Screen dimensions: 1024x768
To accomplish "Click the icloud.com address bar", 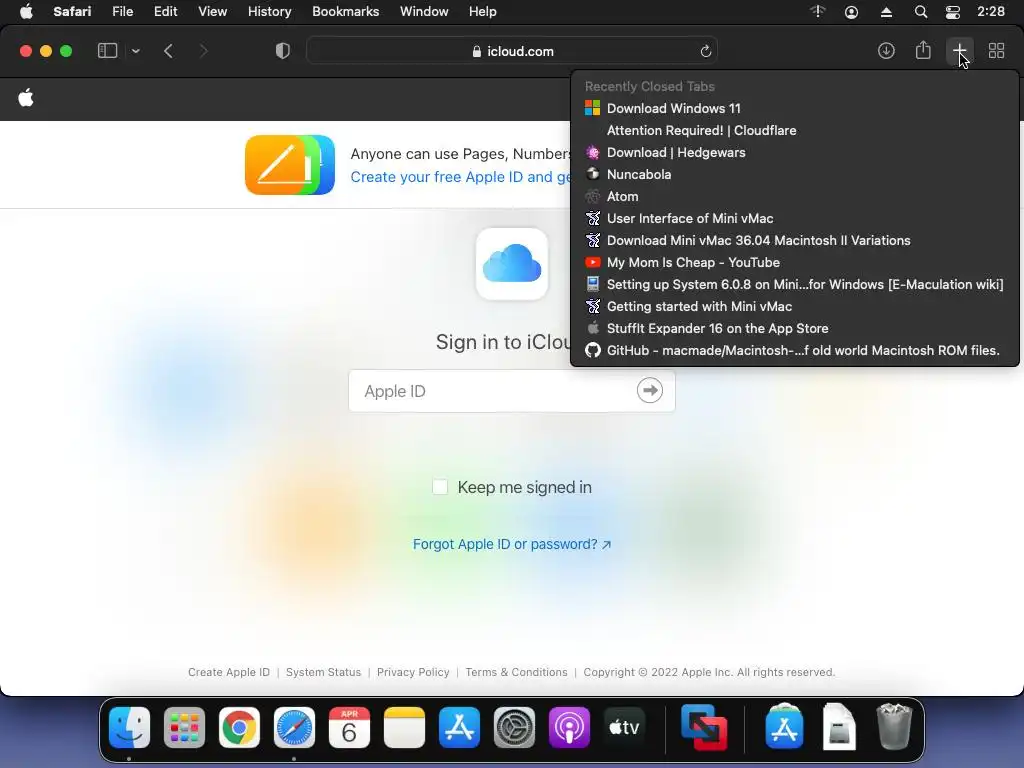I will [512, 51].
